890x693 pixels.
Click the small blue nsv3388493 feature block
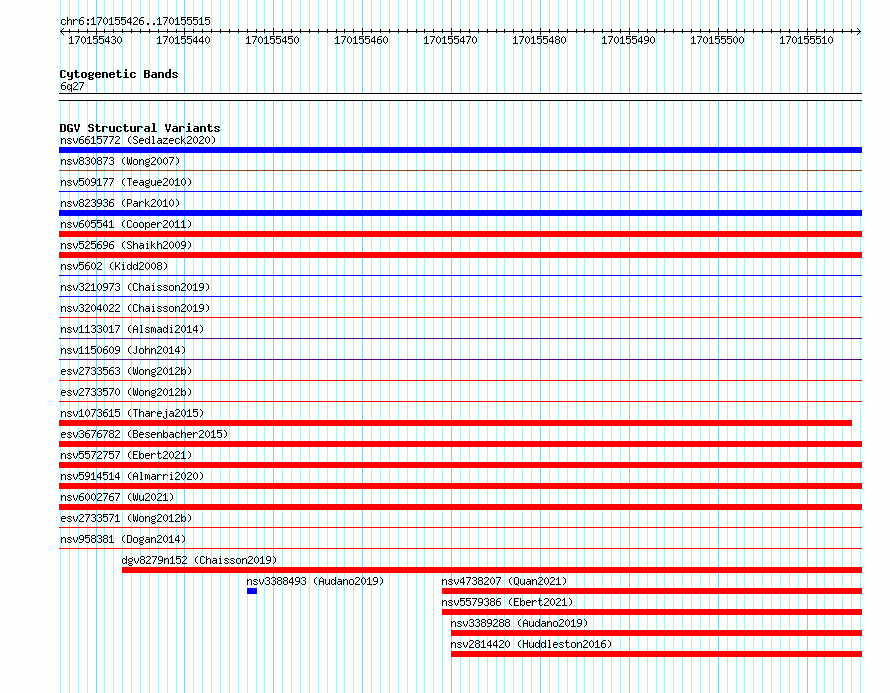coord(252,591)
